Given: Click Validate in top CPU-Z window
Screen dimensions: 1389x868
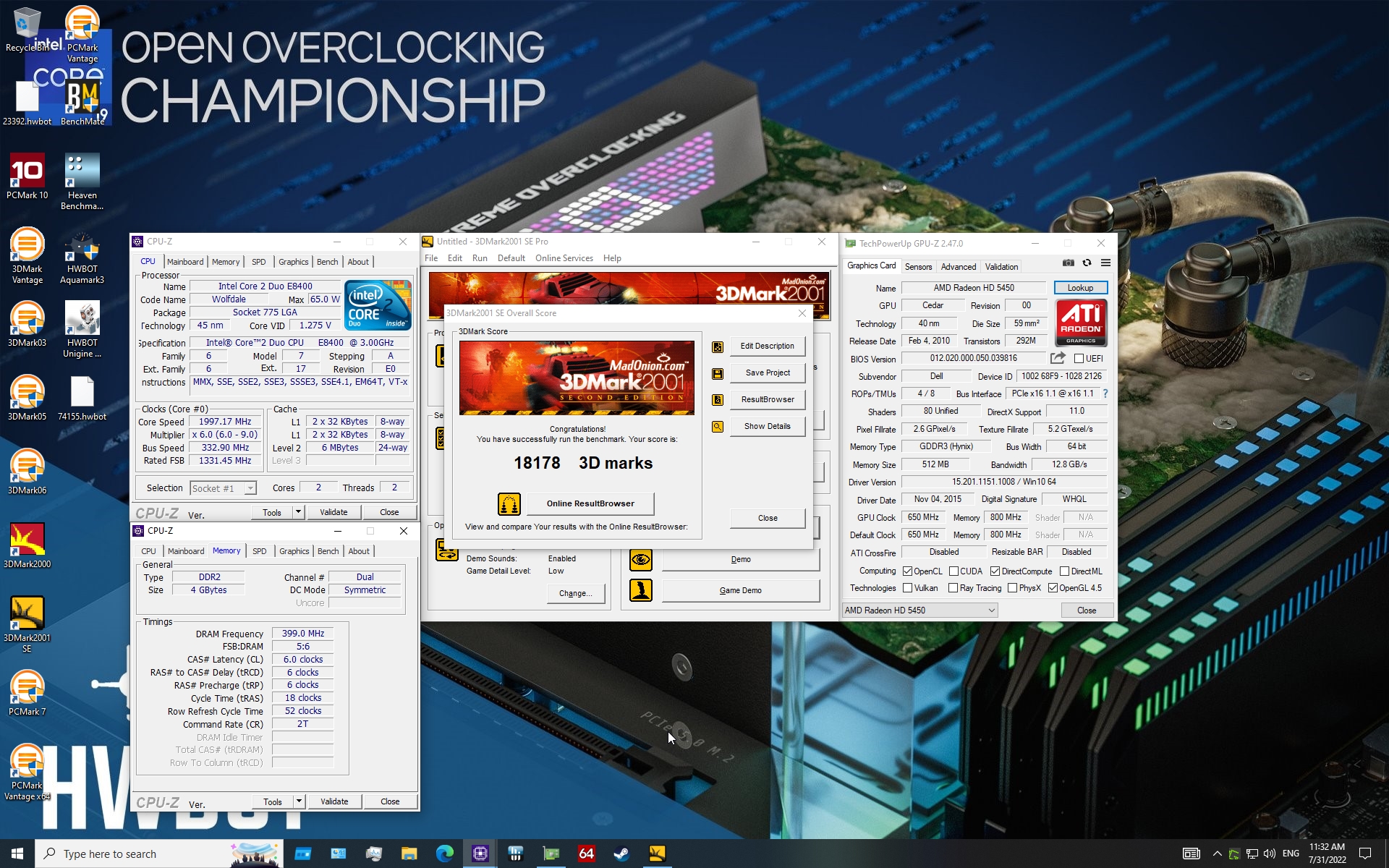Looking at the screenshot, I should coord(334,512).
